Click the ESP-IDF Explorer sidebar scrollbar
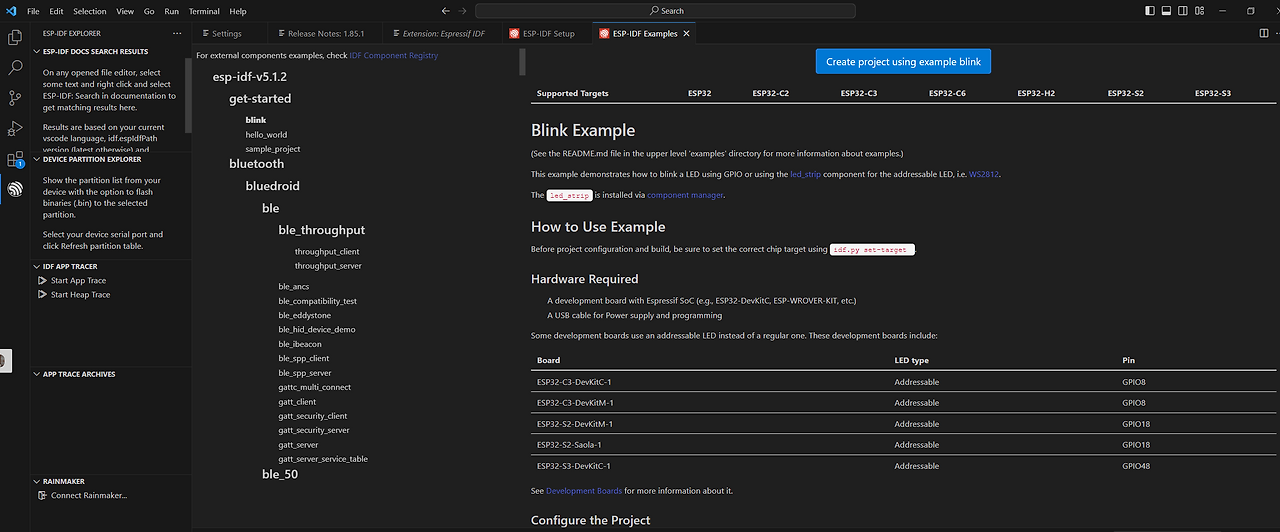This screenshot has height=532, width=1280. 188,96
